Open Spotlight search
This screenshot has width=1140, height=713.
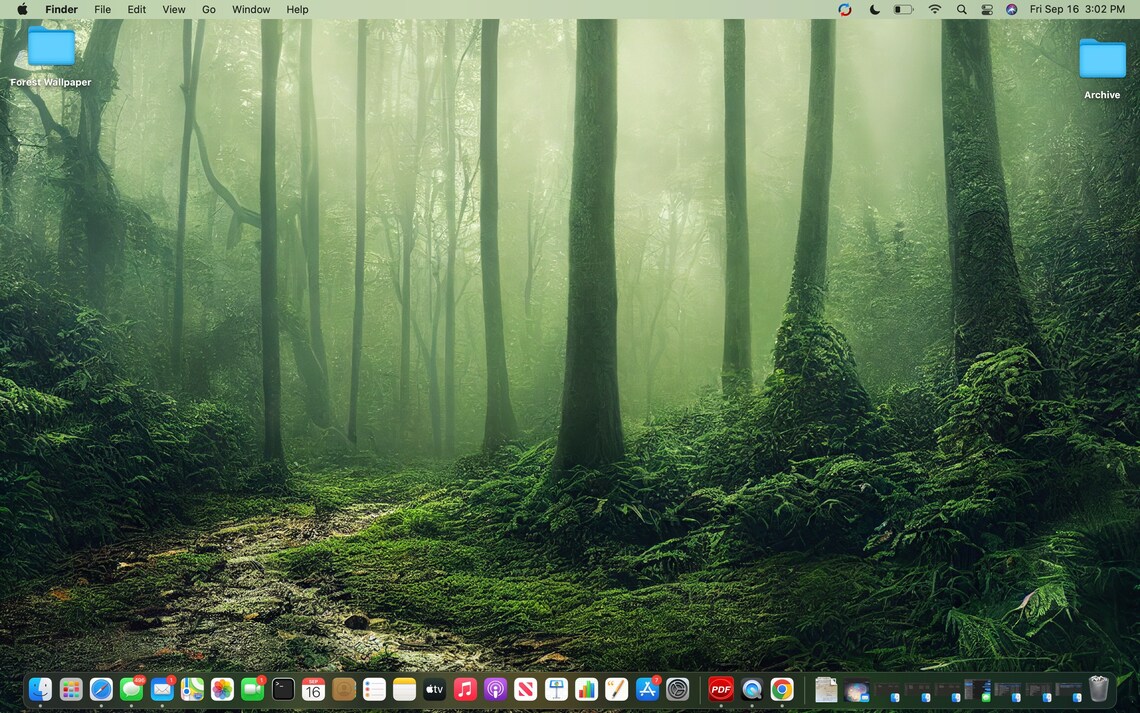(x=961, y=9)
